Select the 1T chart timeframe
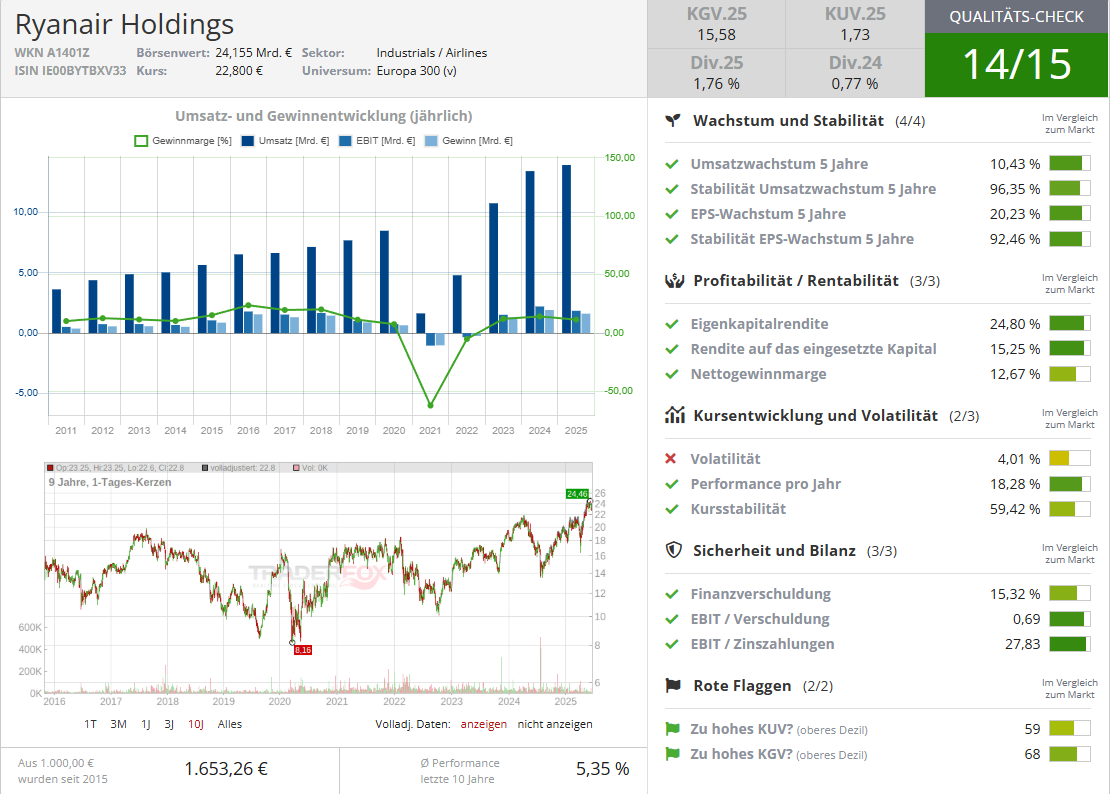The height and width of the screenshot is (794, 1110). 90,724
